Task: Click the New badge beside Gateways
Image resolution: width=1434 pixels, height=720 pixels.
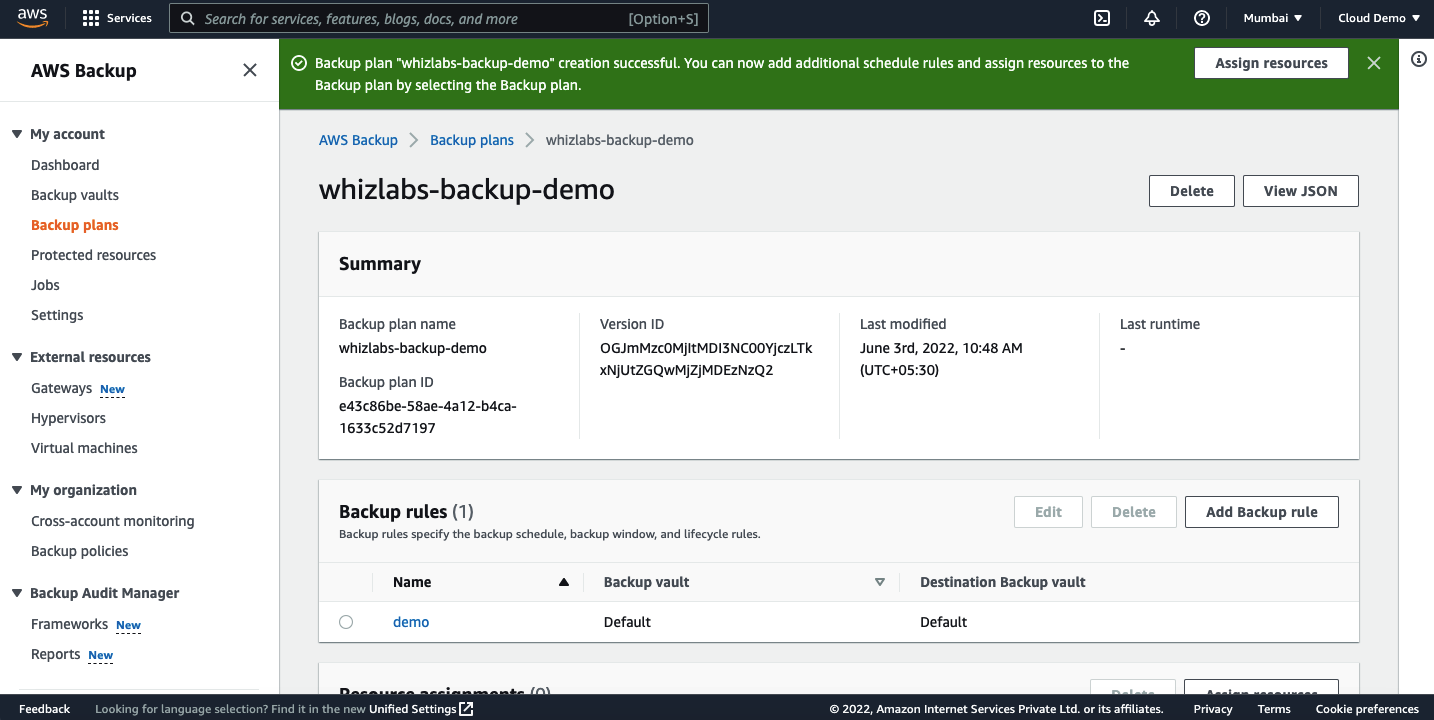Action: tap(112, 389)
